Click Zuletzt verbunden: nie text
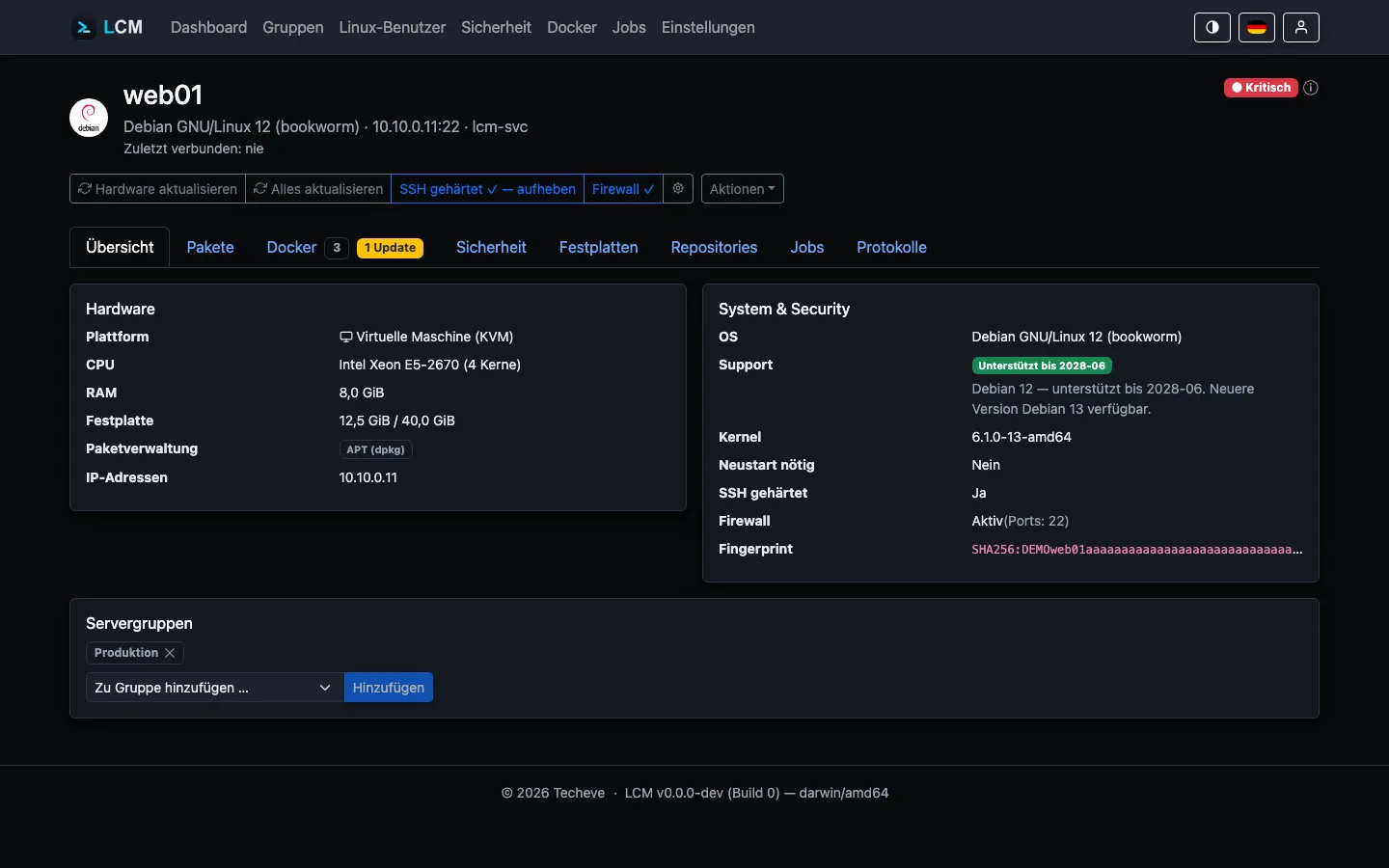The width and height of the screenshot is (1389, 868). tap(193, 149)
